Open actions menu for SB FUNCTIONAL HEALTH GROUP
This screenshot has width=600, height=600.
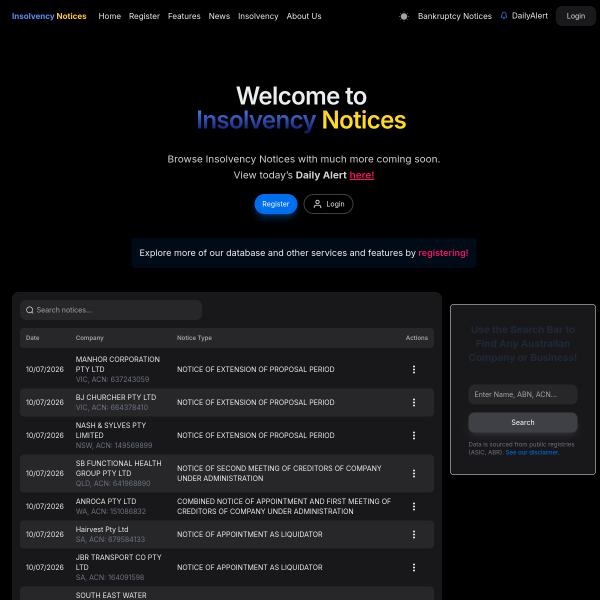414,473
